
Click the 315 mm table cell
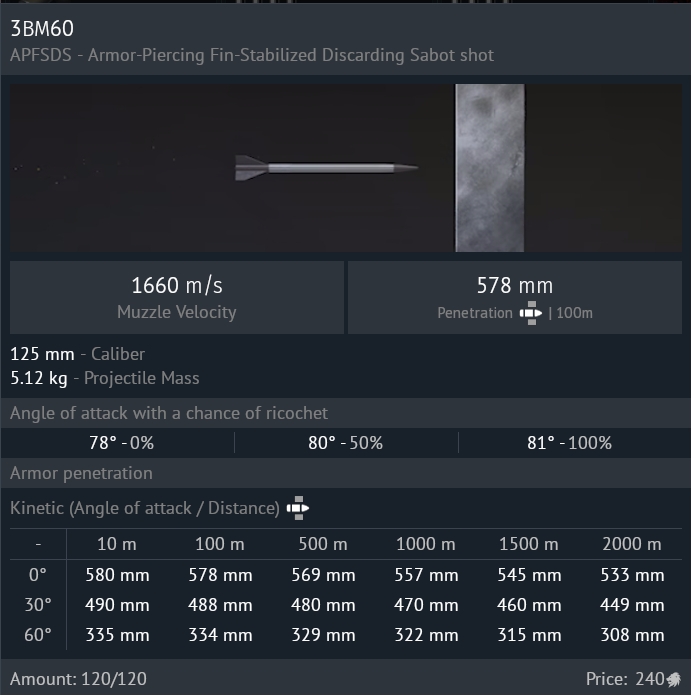click(529, 635)
